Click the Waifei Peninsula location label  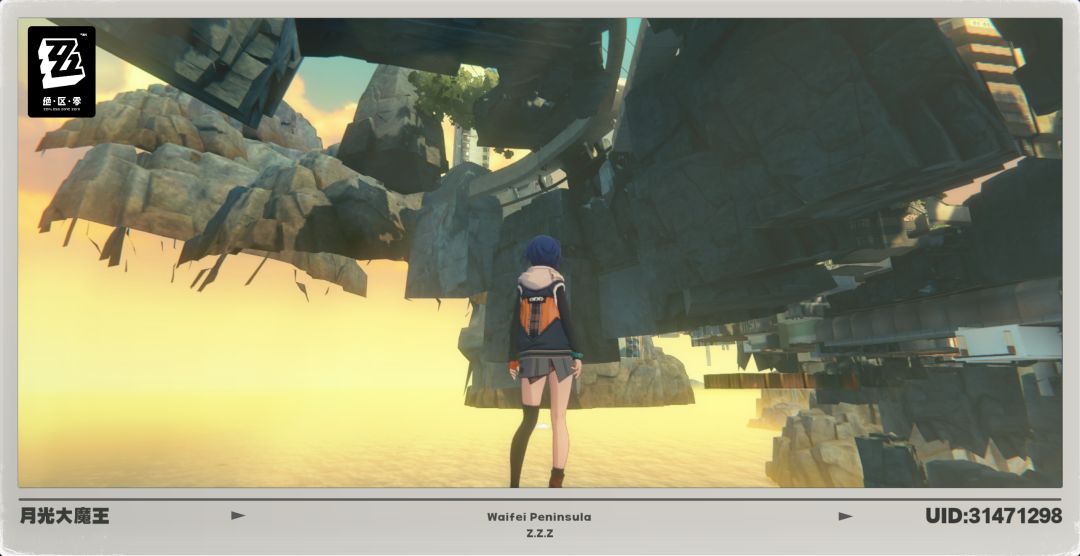coord(539,517)
